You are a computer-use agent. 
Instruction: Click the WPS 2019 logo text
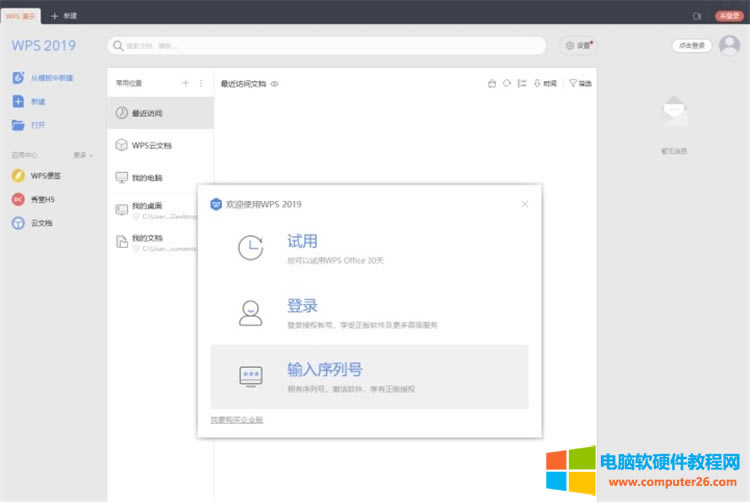tap(44, 45)
